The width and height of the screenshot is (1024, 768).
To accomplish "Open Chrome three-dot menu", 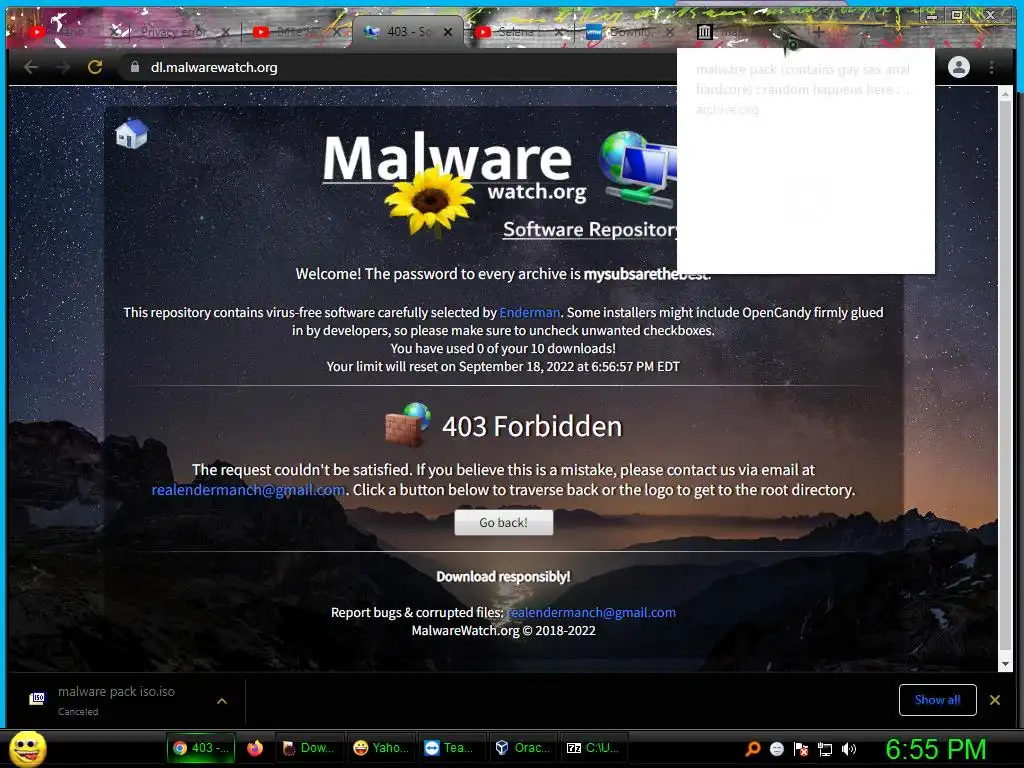I will tap(991, 67).
